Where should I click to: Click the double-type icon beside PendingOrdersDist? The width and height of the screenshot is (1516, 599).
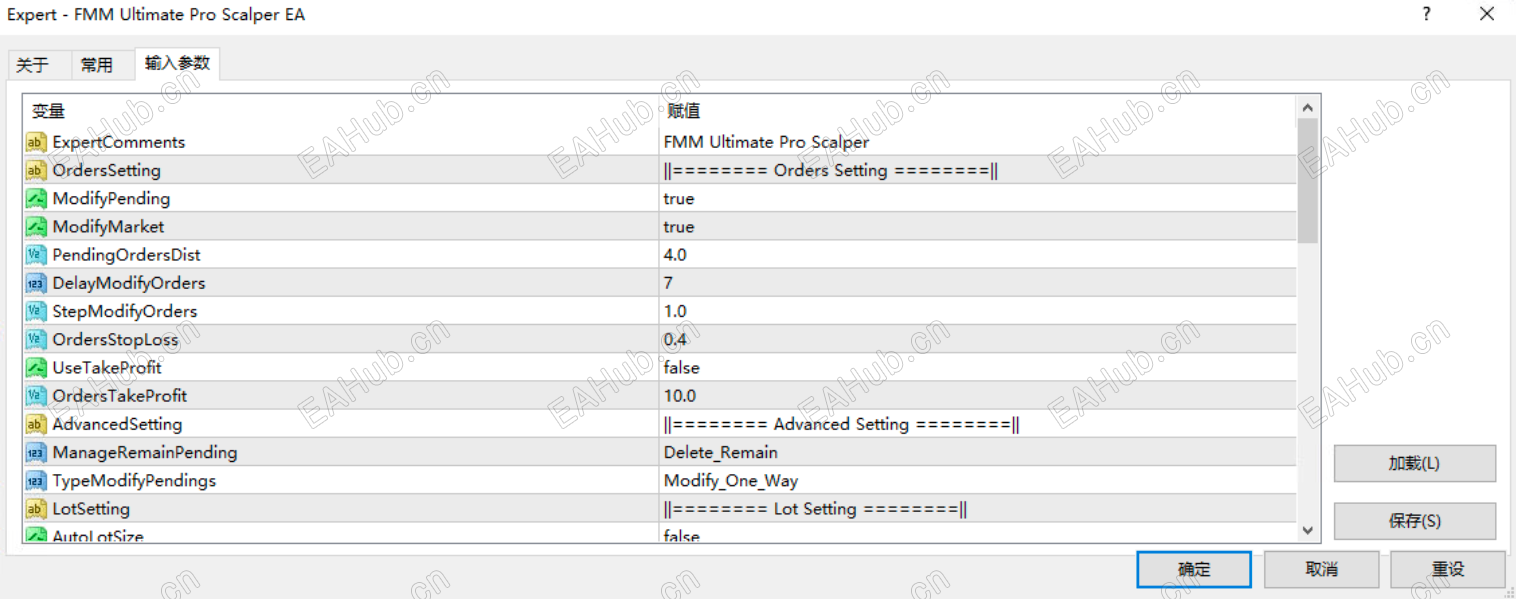click(37, 255)
